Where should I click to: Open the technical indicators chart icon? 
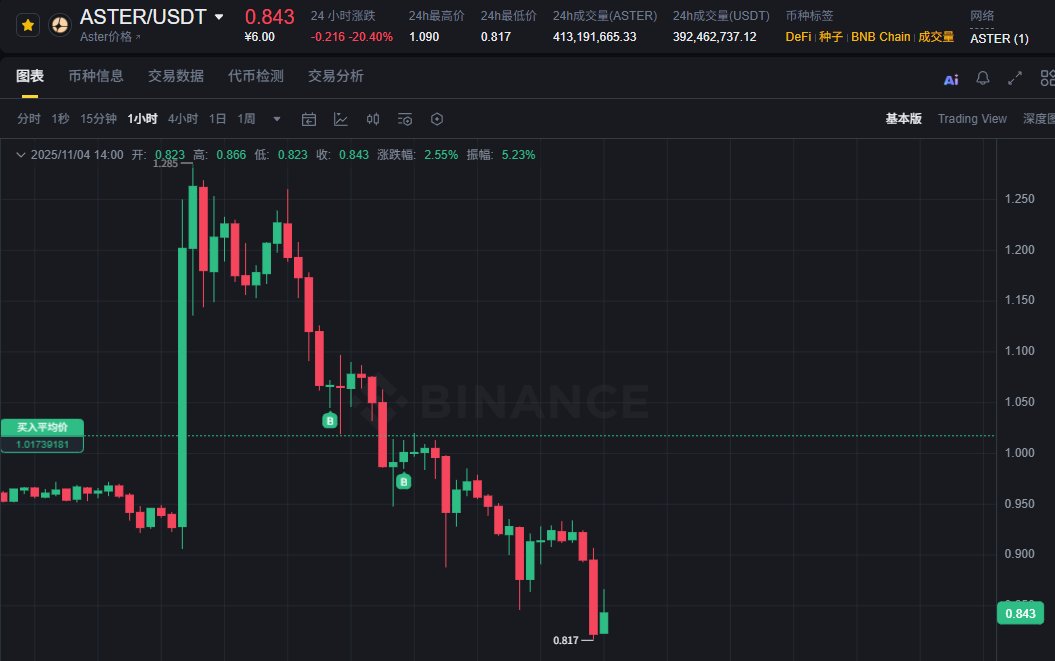click(341, 119)
